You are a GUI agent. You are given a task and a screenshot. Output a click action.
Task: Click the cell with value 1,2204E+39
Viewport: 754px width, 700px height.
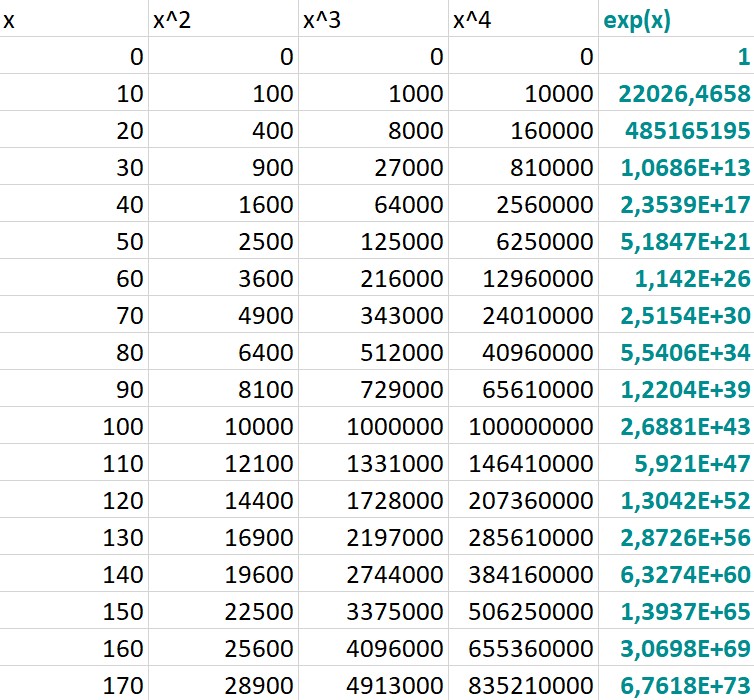[677, 389]
